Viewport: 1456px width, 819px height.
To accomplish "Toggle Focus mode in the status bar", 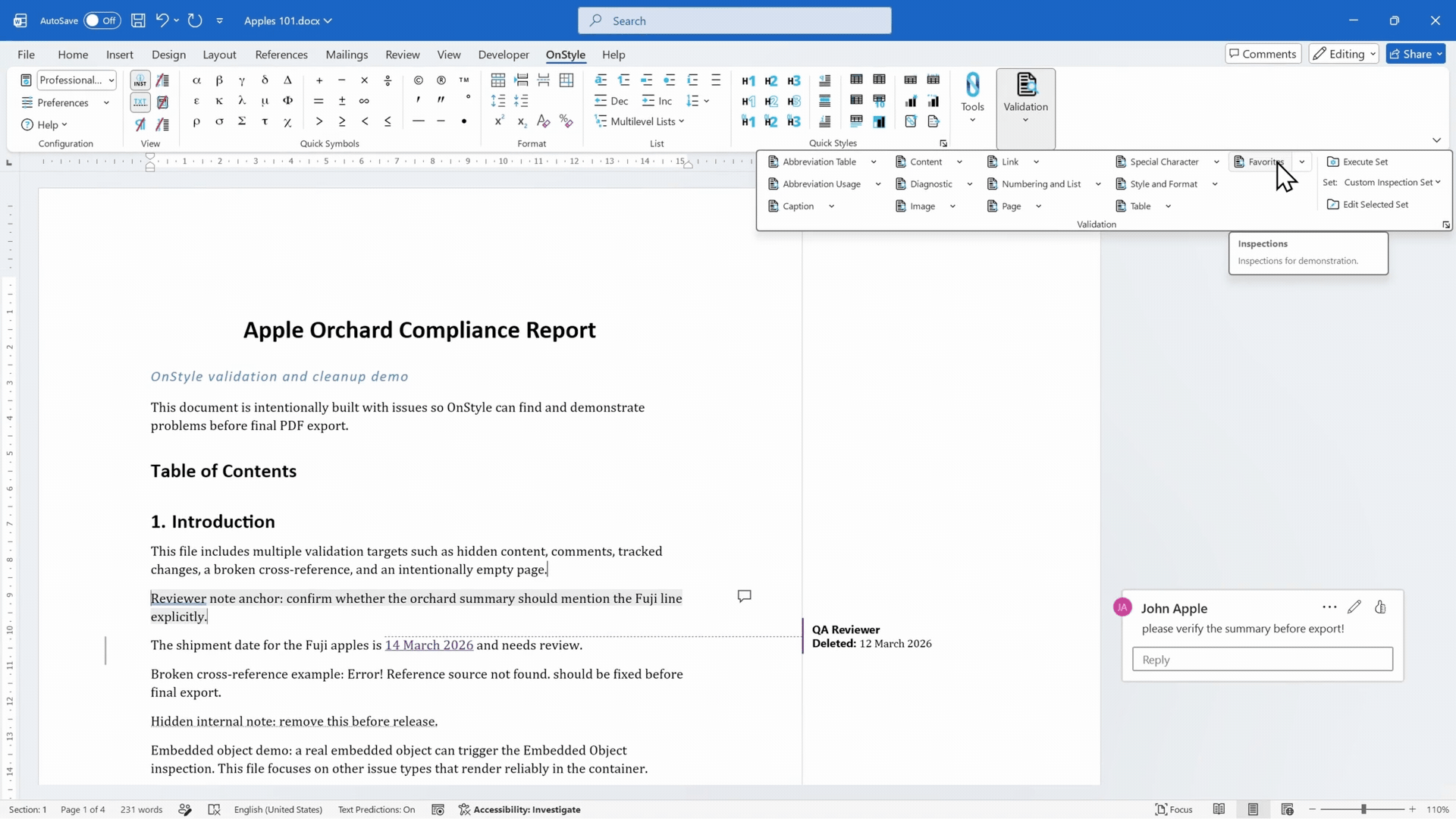I will pos(1174,809).
